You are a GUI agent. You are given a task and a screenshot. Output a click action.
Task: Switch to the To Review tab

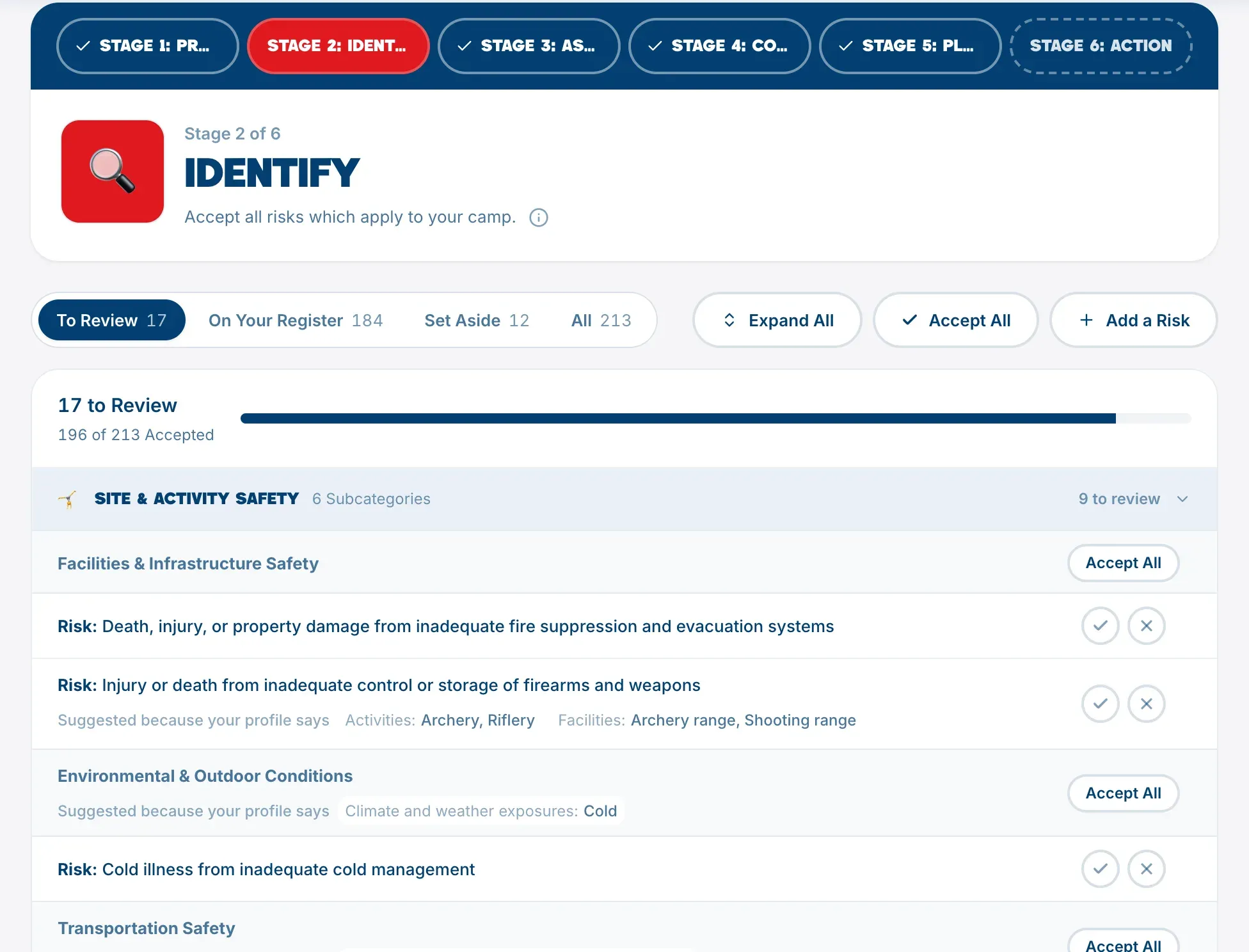tap(112, 320)
